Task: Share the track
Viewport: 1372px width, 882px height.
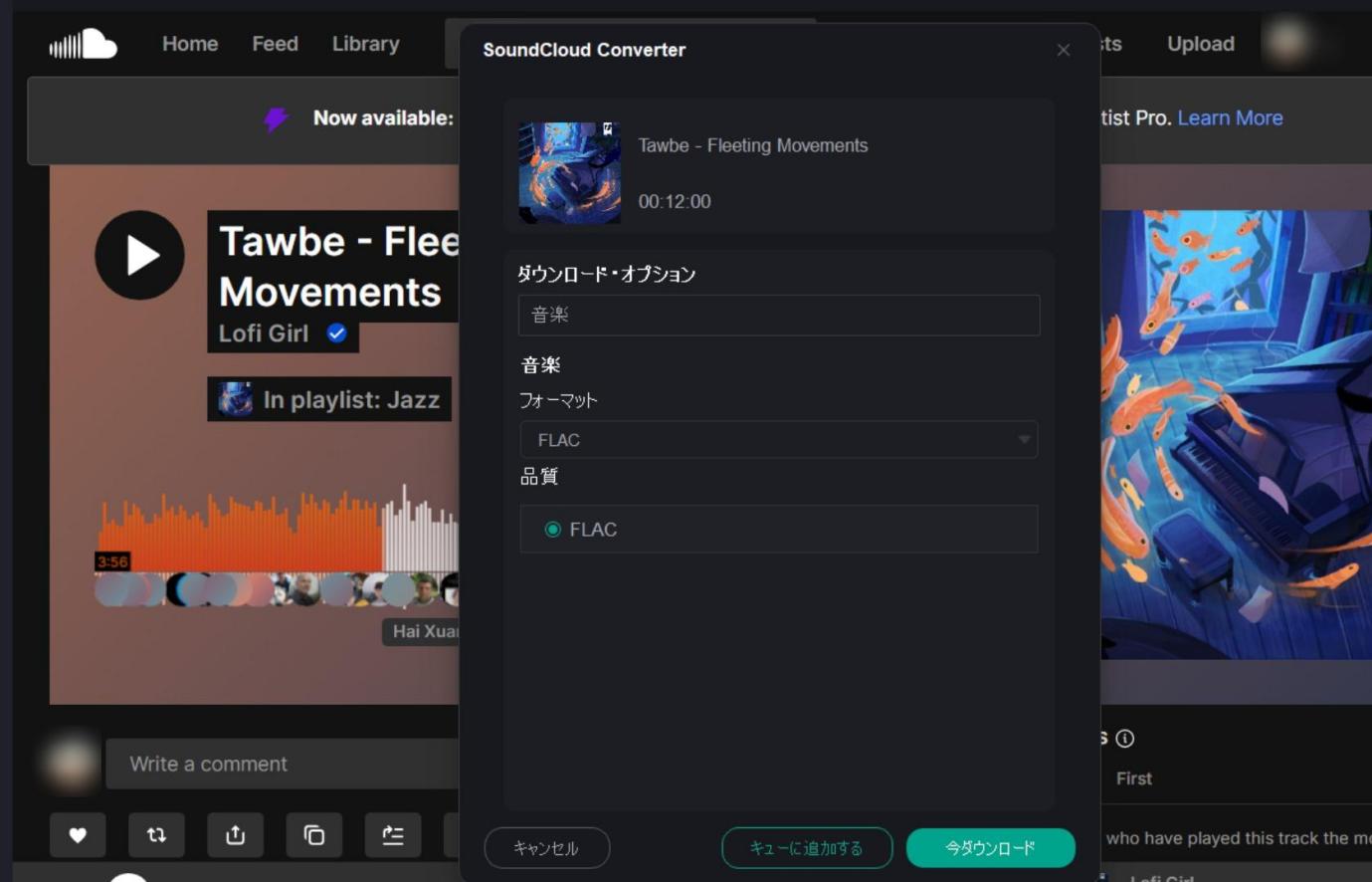Action: click(235, 835)
